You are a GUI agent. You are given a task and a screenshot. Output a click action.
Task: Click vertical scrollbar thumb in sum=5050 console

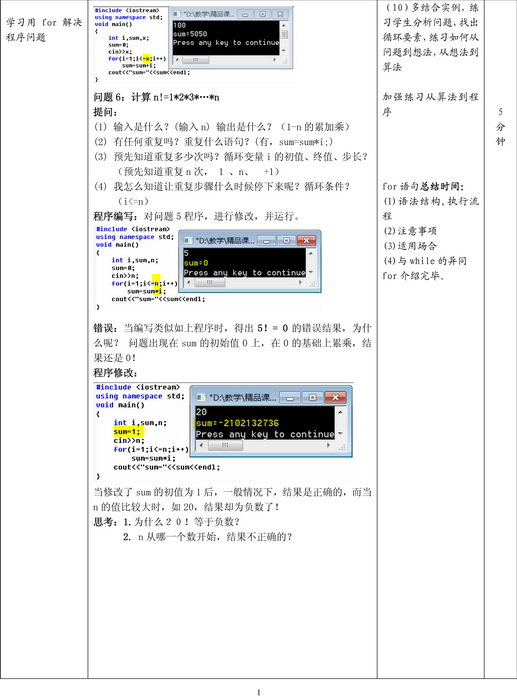(x=284, y=34)
